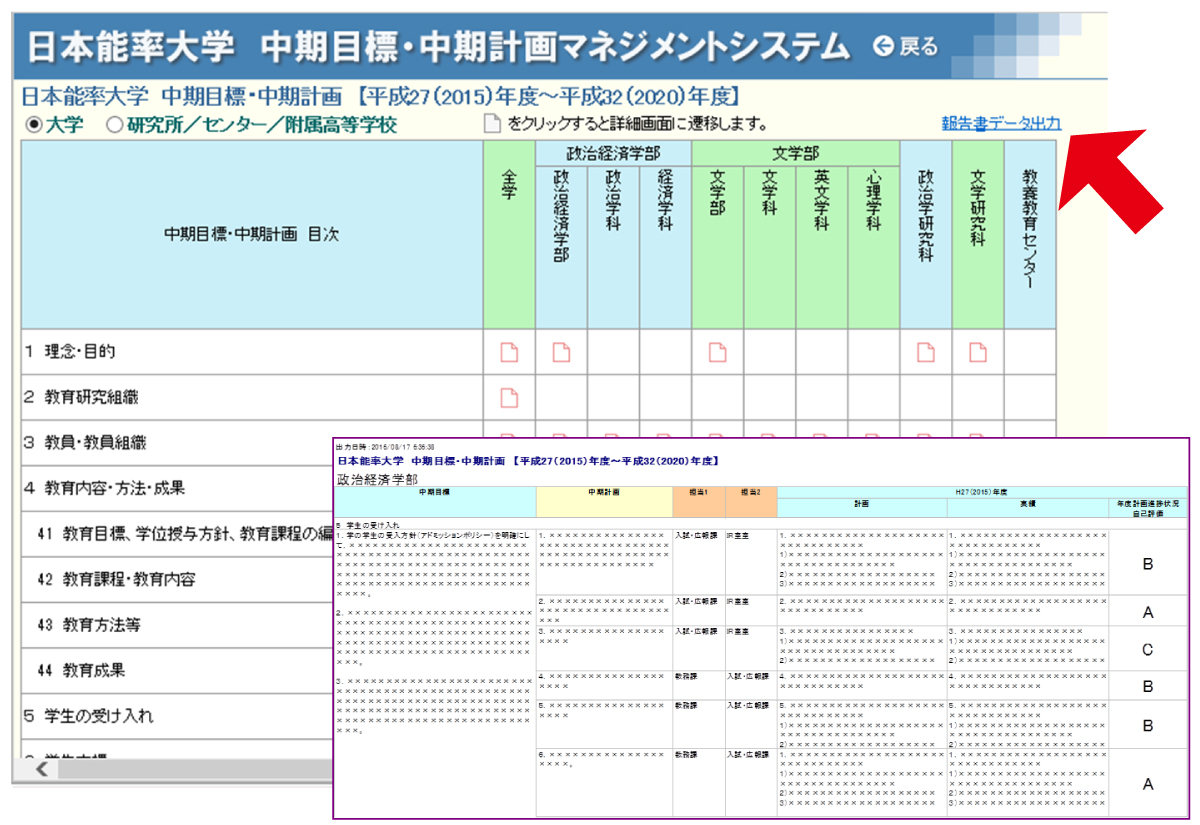Viewport: 1200px width, 825px height.
Task: Open 理念・目的 document icon under 政治経済学部 column
Action: pyautogui.click(x=561, y=352)
